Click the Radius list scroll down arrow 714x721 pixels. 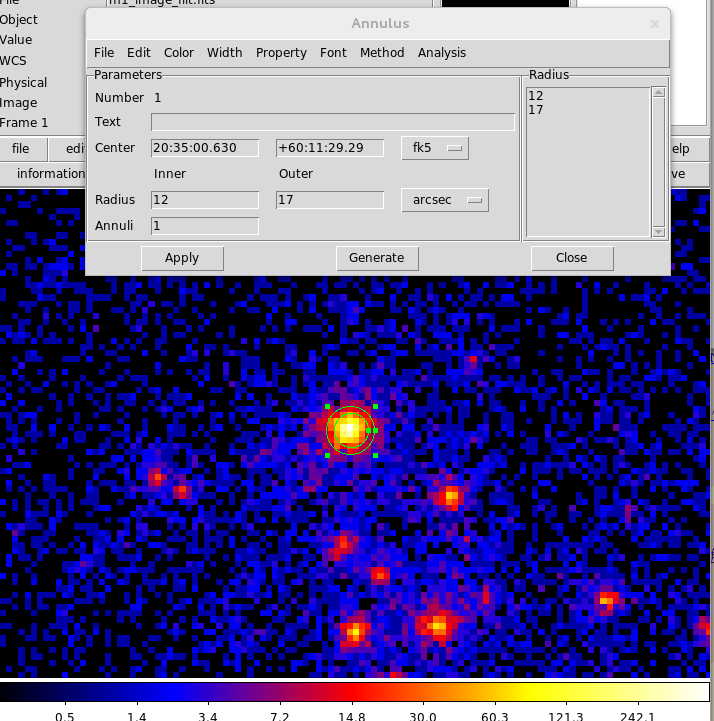point(658,232)
